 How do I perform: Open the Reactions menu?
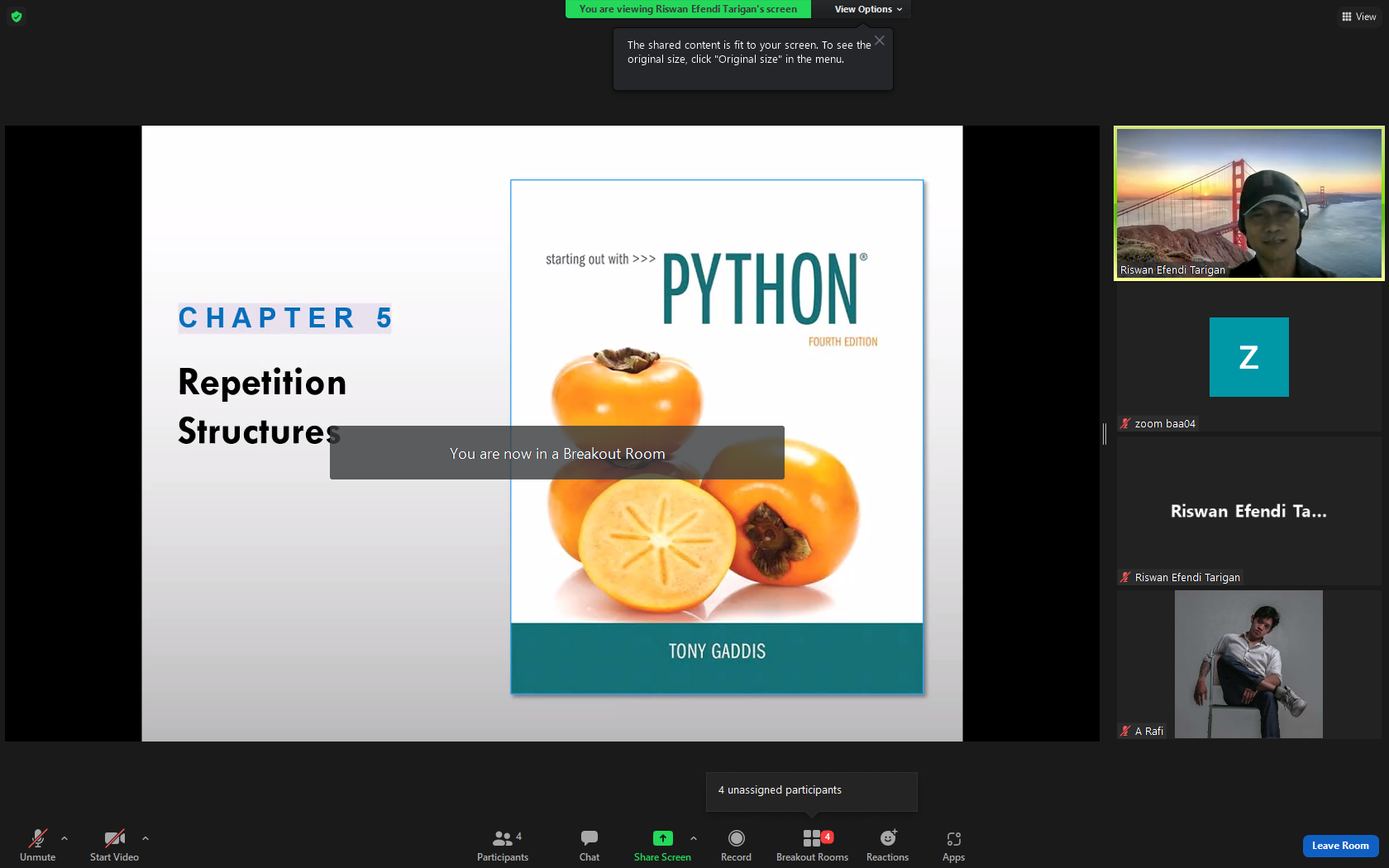[x=887, y=845]
